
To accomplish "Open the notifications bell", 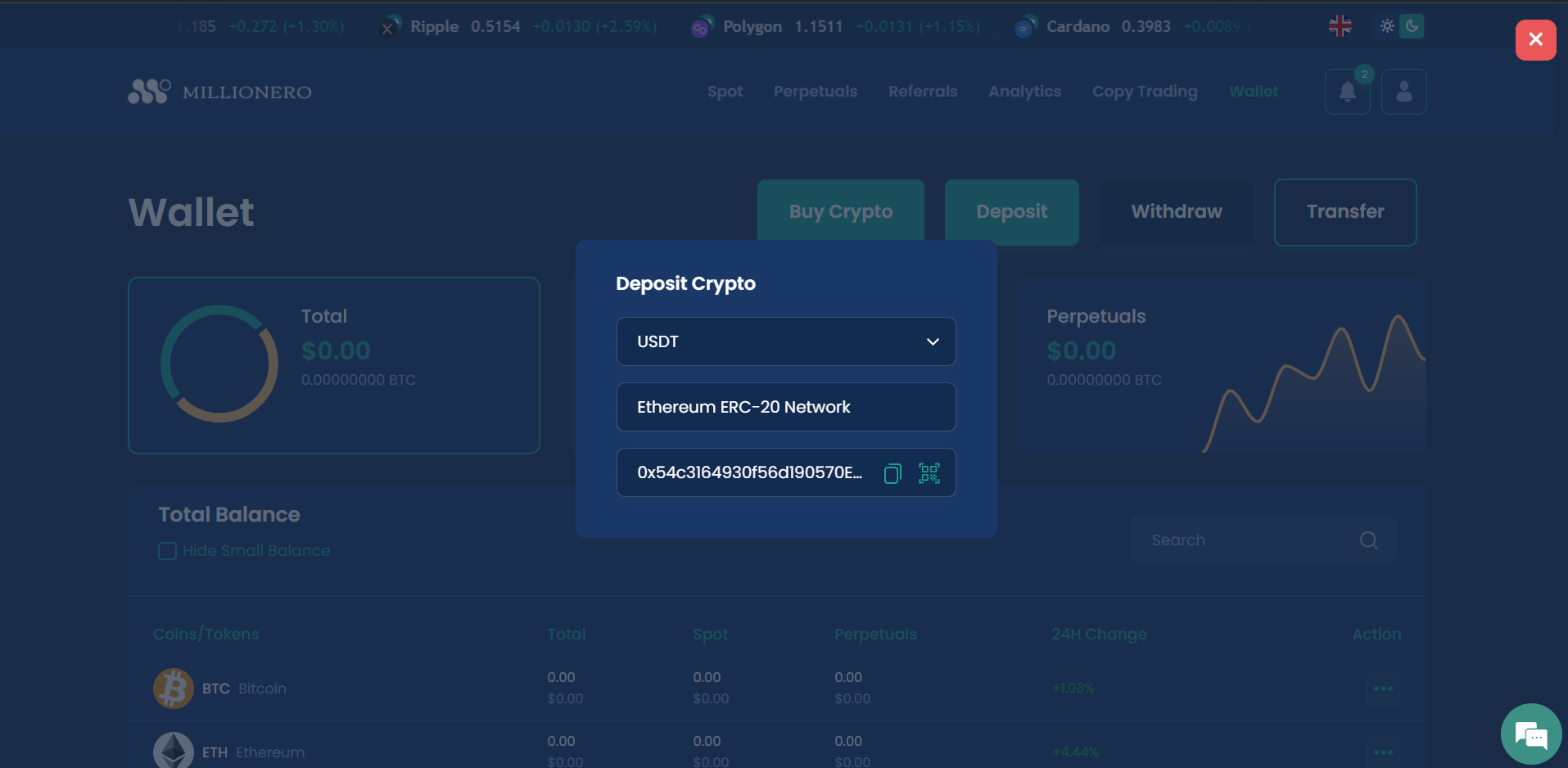I will 1347,92.
